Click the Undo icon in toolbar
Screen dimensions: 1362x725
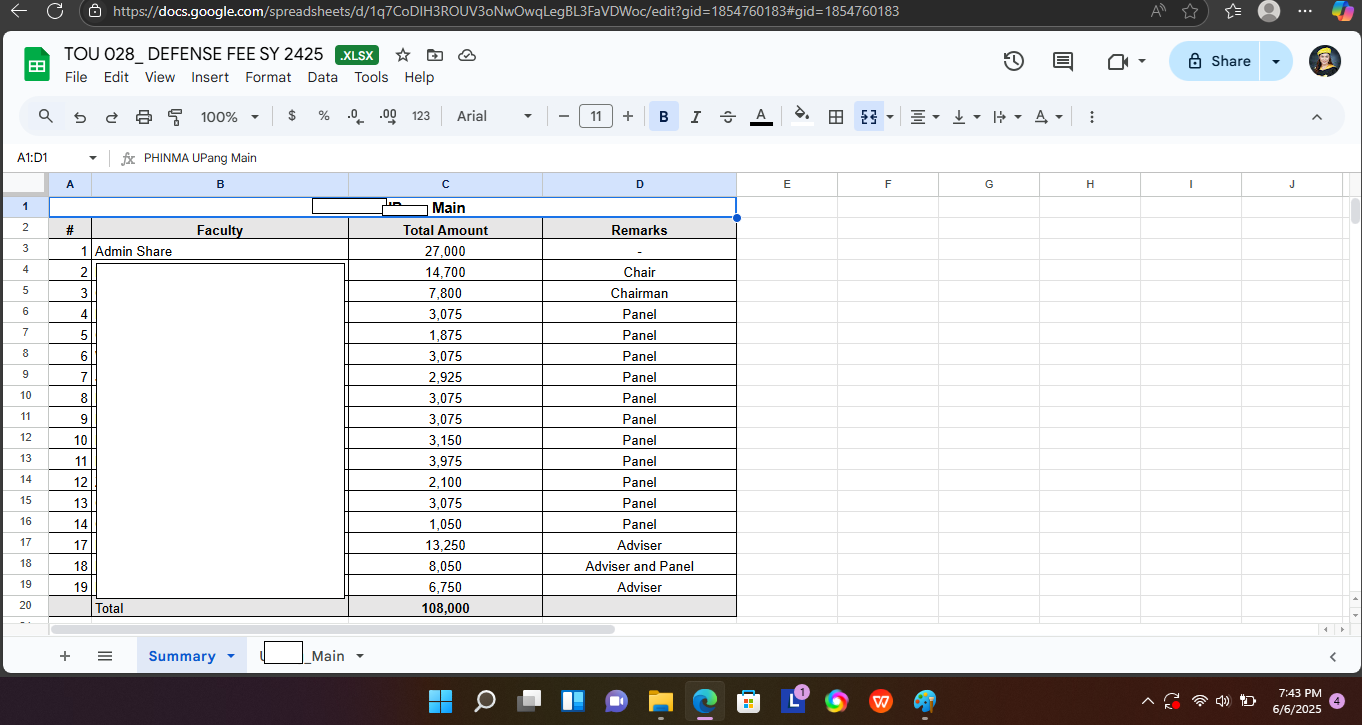click(80, 117)
